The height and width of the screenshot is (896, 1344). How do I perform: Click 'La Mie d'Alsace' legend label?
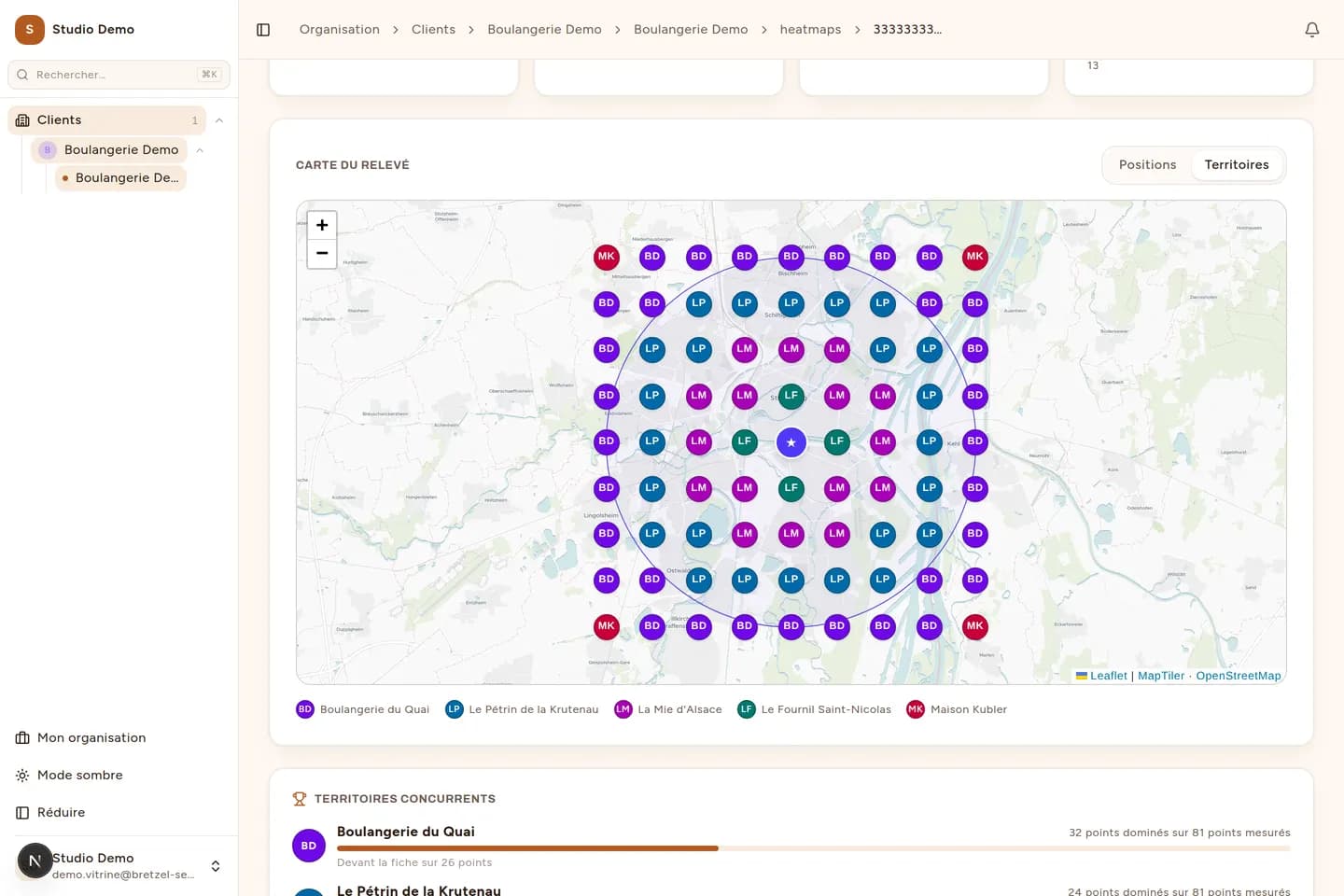click(680, 709)
